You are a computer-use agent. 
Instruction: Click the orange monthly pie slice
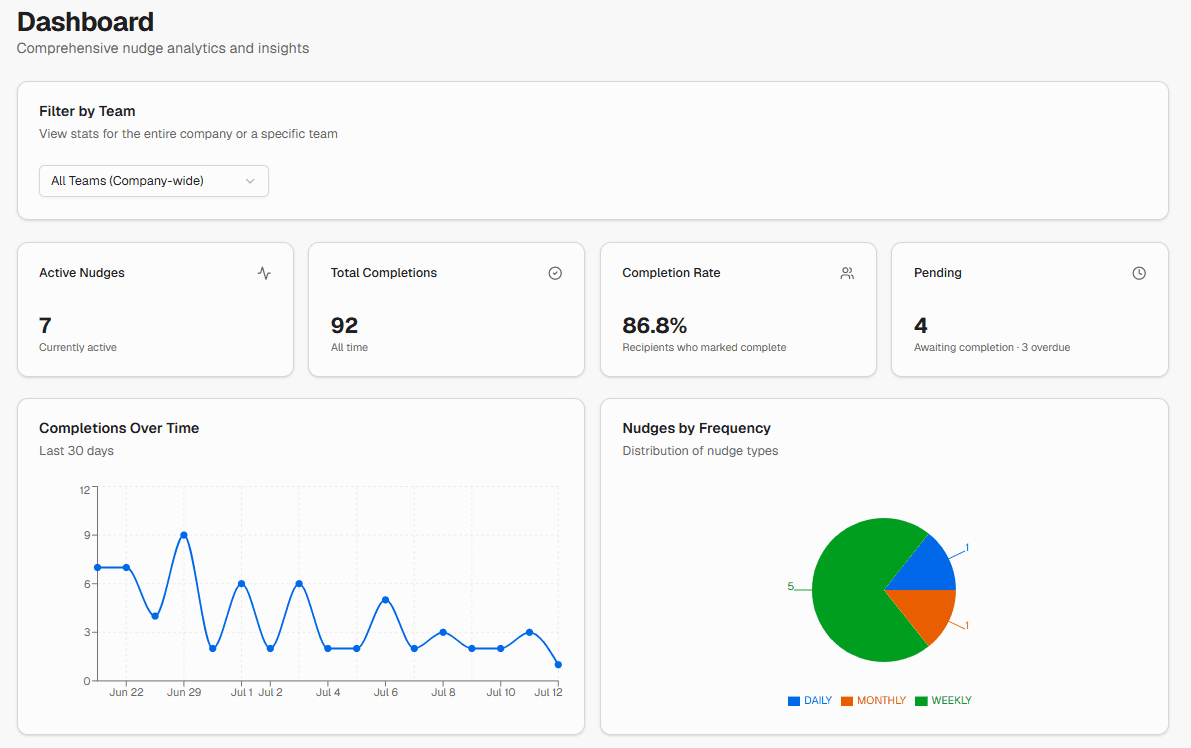point(928,612)
